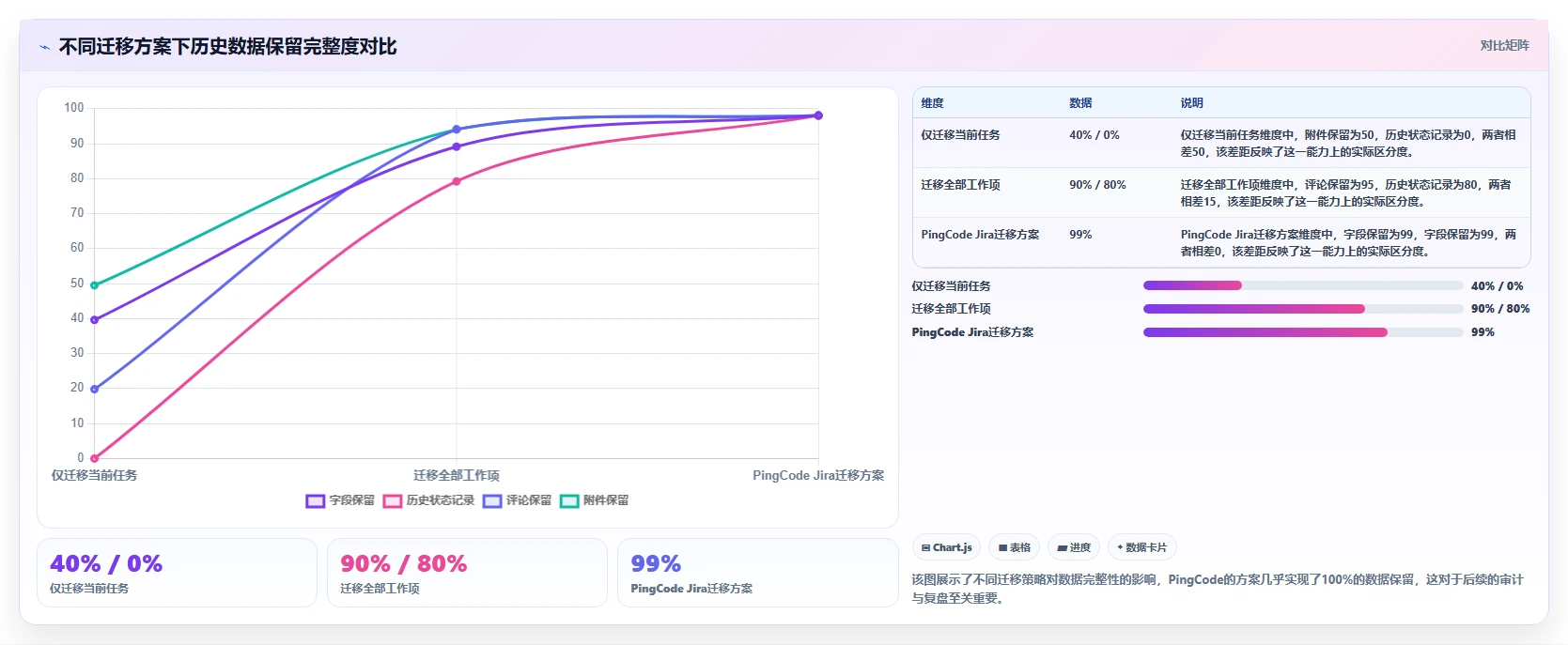Screen dimensions: 1568x645
Task: Click the 99% table data cell
Action: tap(1080, 235)
